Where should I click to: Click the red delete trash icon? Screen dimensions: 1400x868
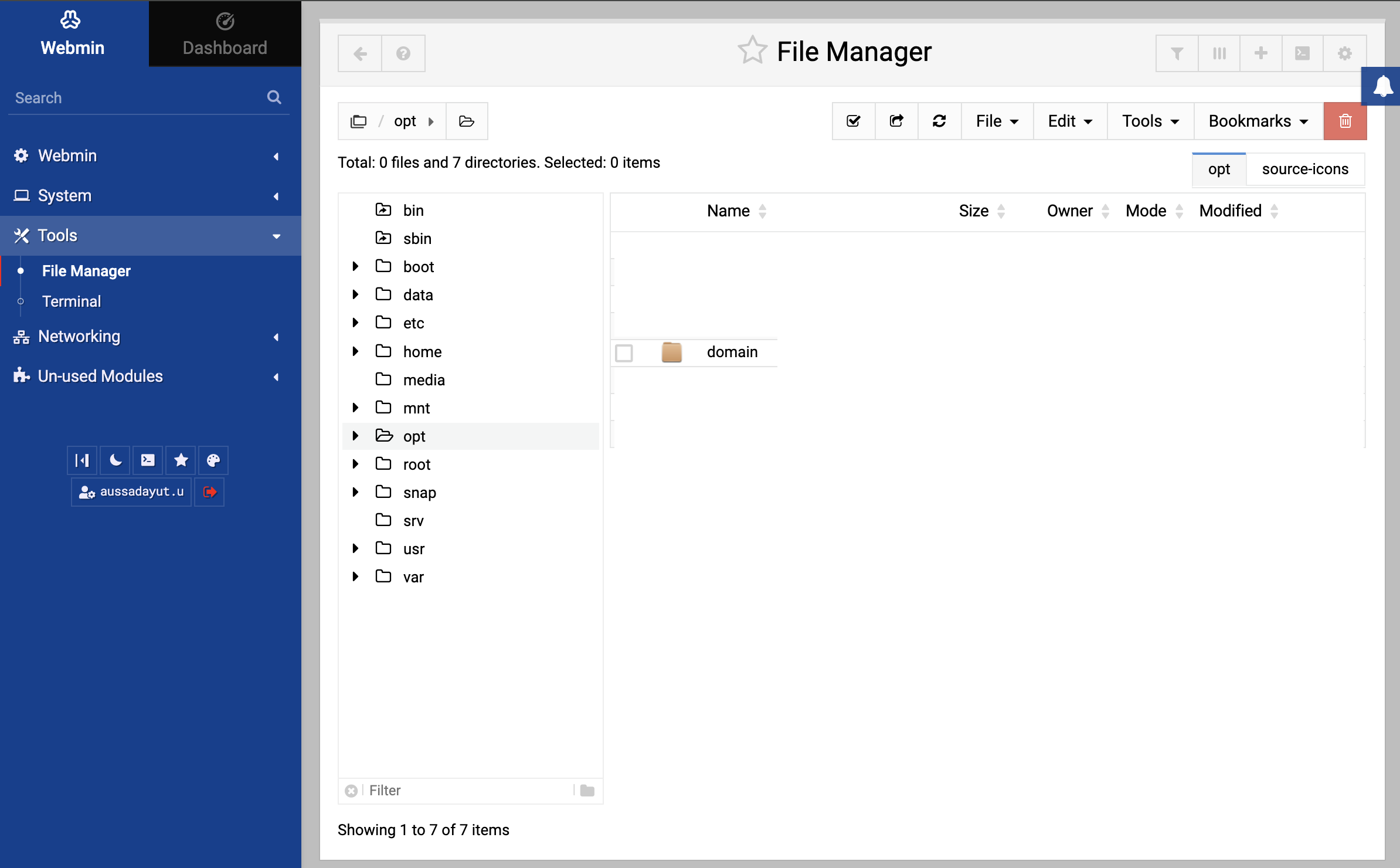coord(1345,121)
